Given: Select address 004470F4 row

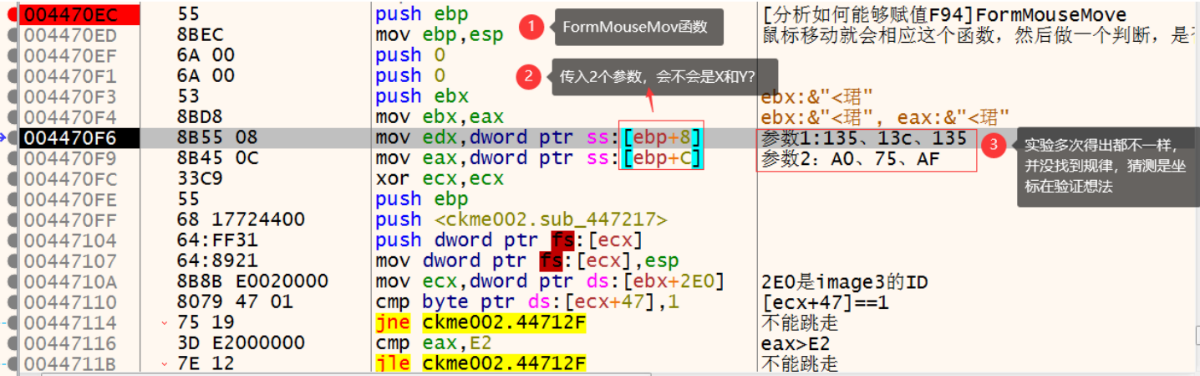Looking at the screenshot, I should (x=70, y=117).
